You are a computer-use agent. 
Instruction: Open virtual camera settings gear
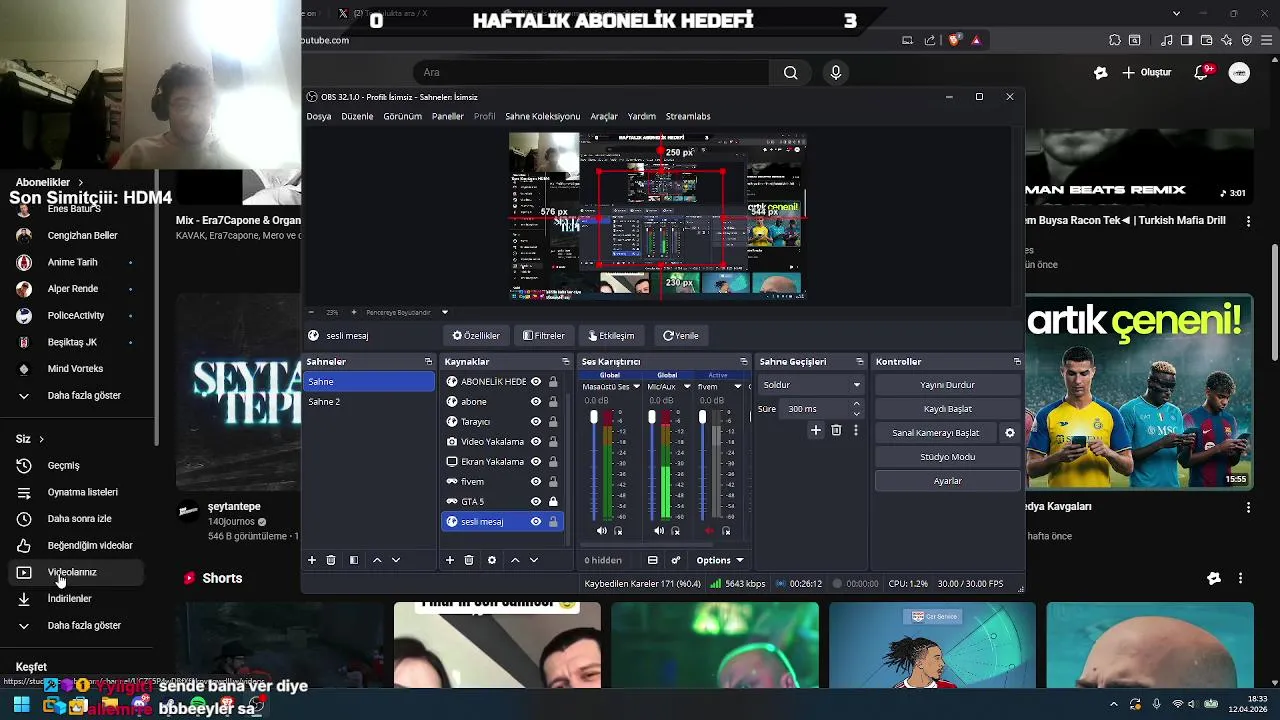tap(1009, 433)
